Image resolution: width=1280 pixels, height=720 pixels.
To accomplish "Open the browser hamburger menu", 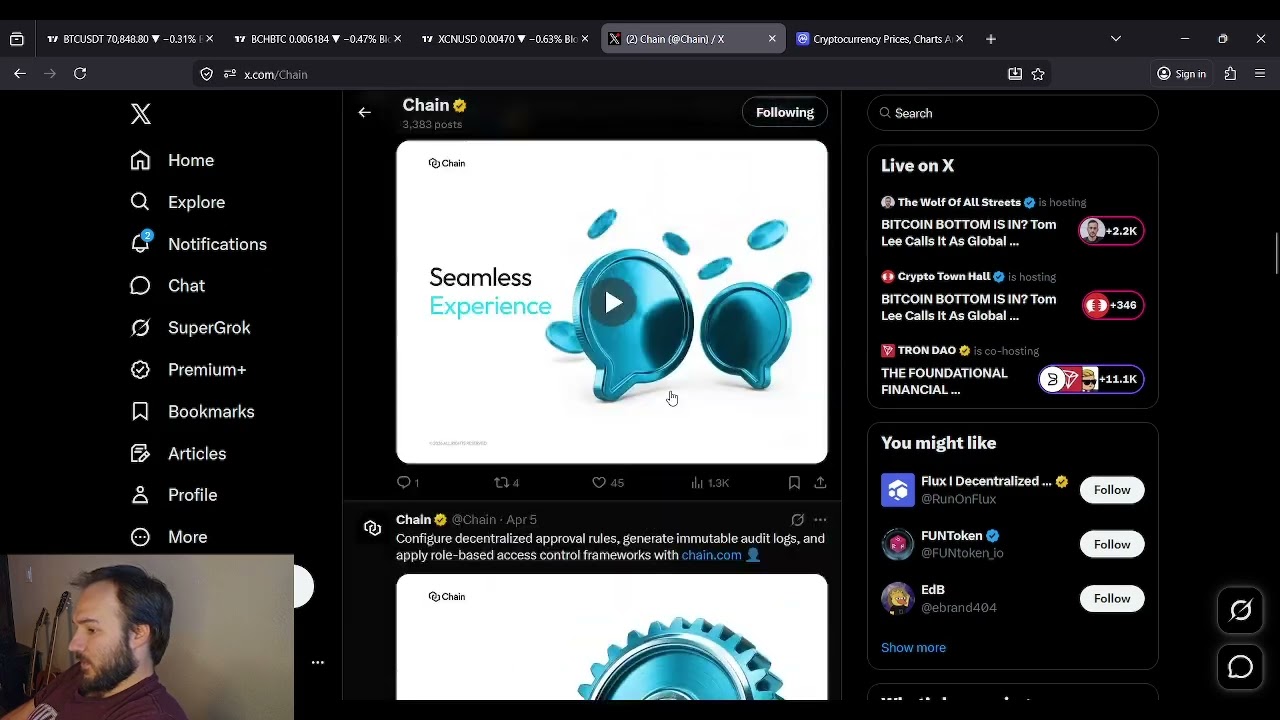I will [1260, 74].
